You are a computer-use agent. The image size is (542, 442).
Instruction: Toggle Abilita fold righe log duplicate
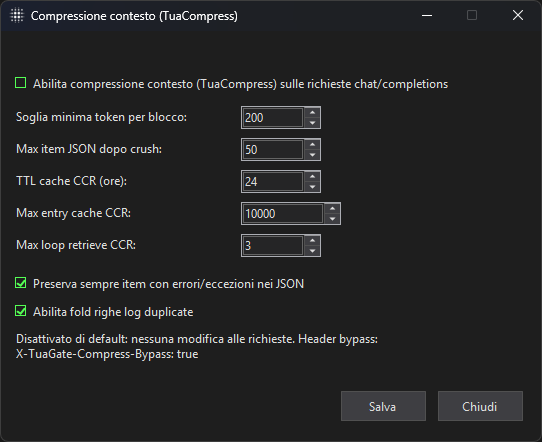point(21,311)
